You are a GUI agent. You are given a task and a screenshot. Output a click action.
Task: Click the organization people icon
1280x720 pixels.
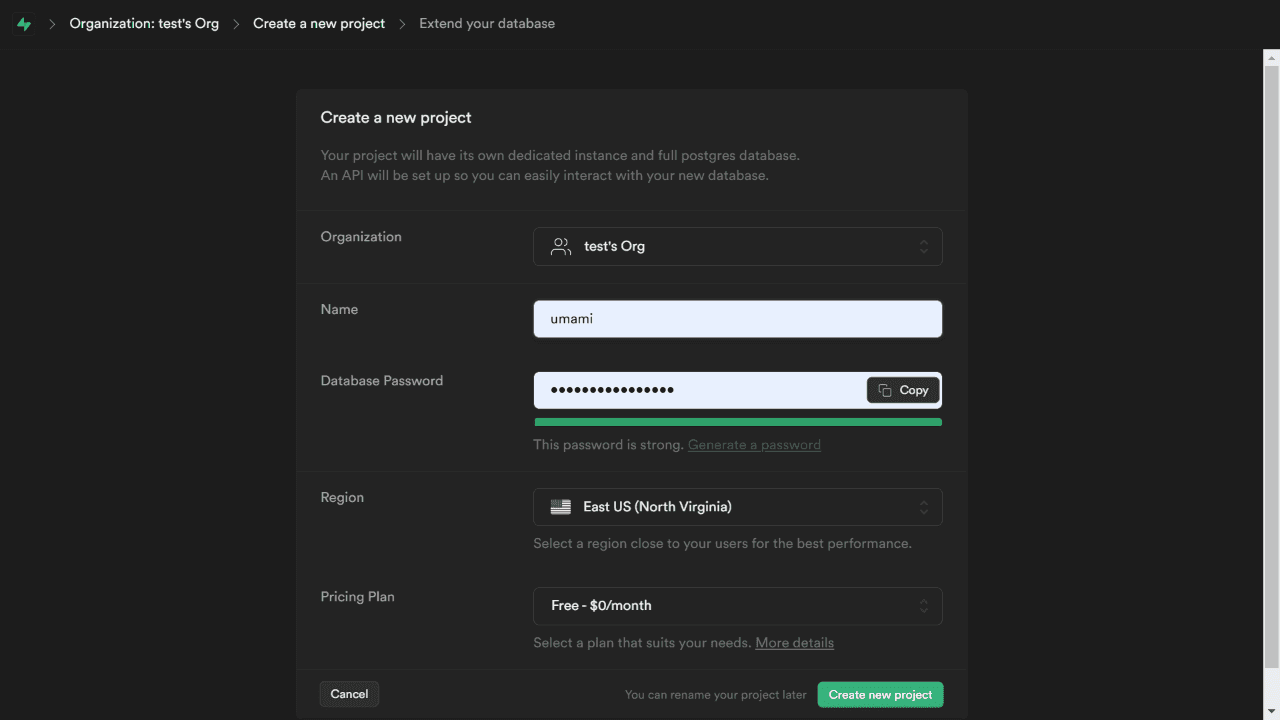[560, 246]
